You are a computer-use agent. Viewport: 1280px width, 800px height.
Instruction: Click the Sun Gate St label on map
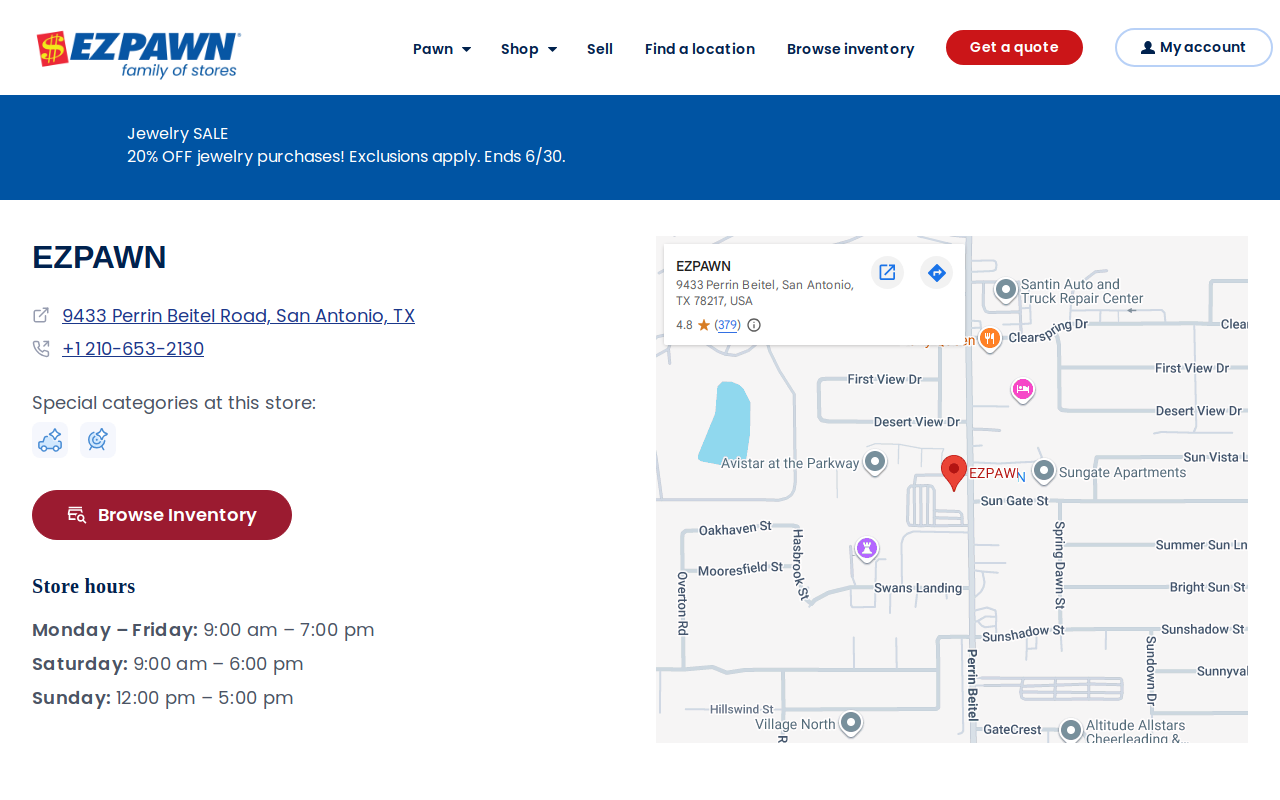tap(1014, 501)
